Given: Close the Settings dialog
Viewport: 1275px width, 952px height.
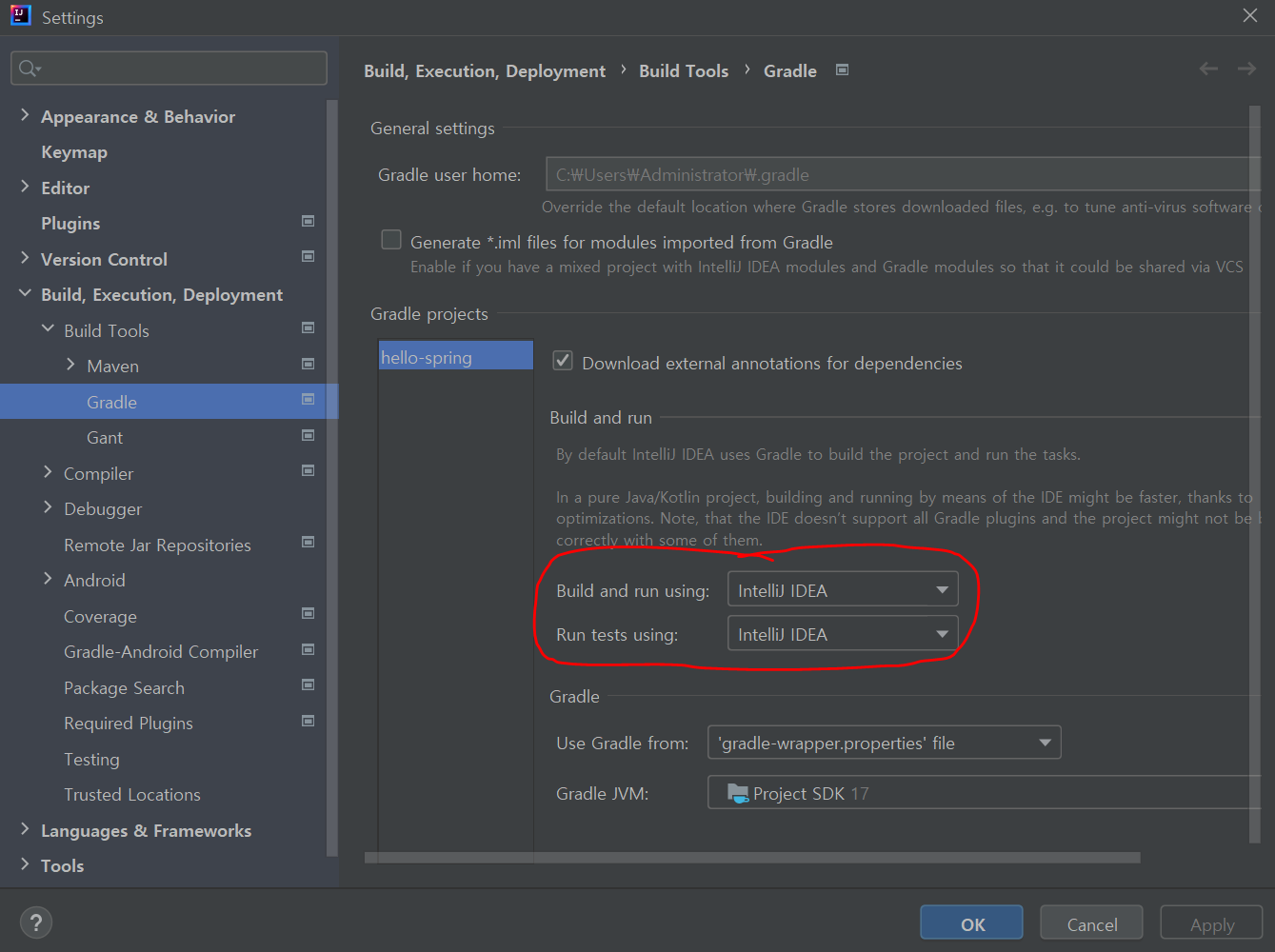Looking at the screenshot, I should (1250, 15).
